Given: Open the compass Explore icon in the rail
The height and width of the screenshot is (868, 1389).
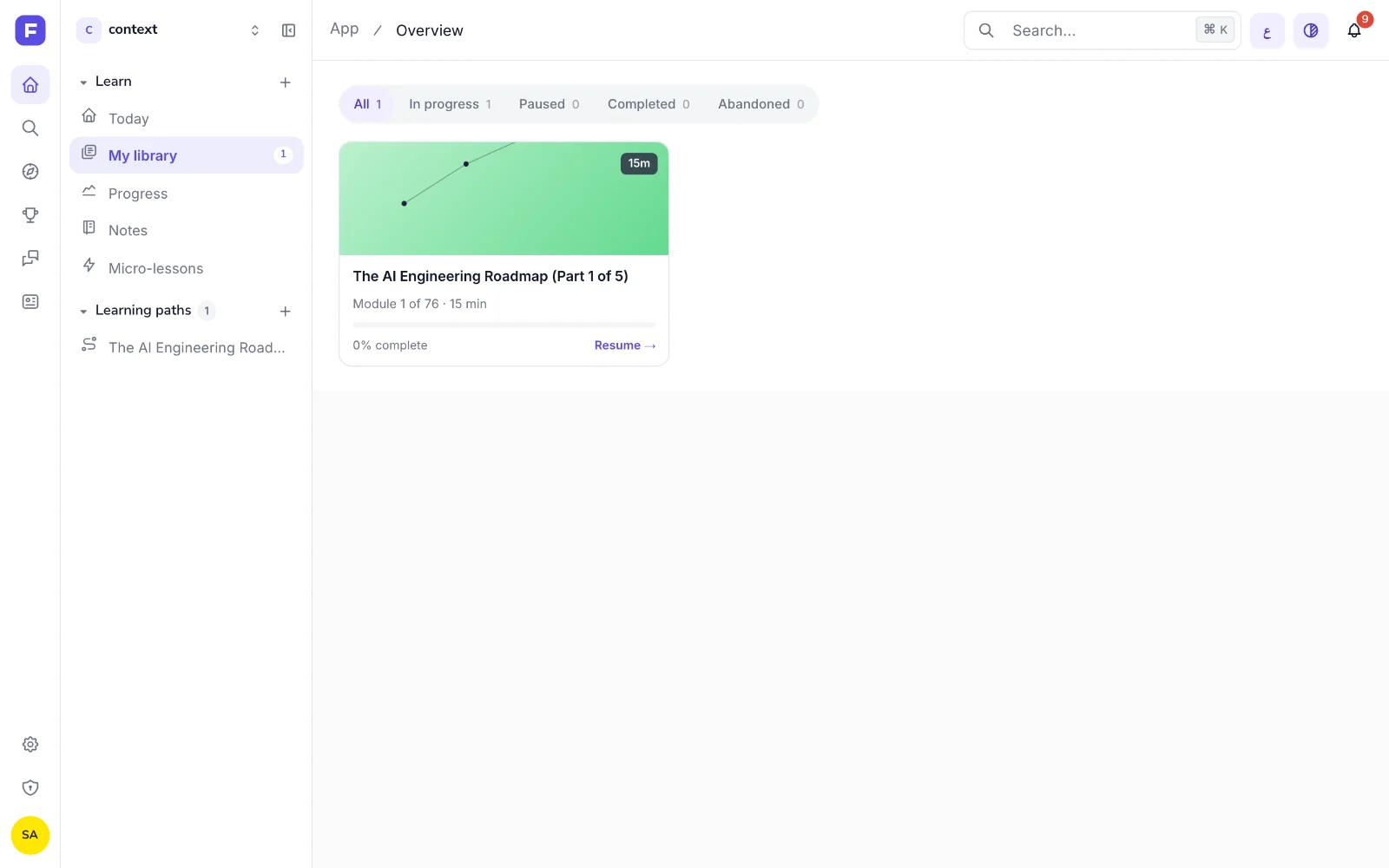Looking at the screenshot, I should tap(30, 172).
